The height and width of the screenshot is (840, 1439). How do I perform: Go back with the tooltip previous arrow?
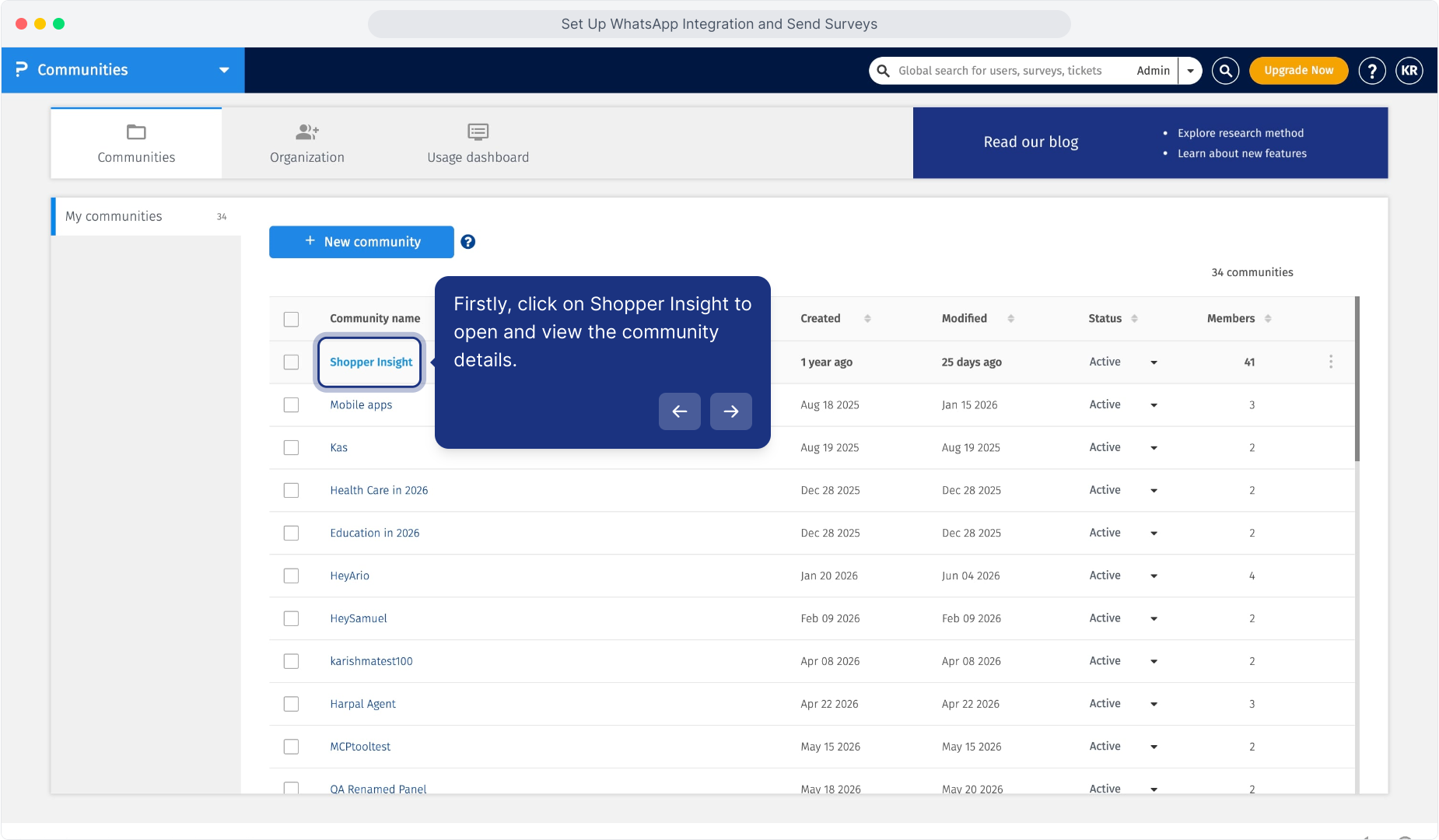pyautogui.click(x=679, y=411)
